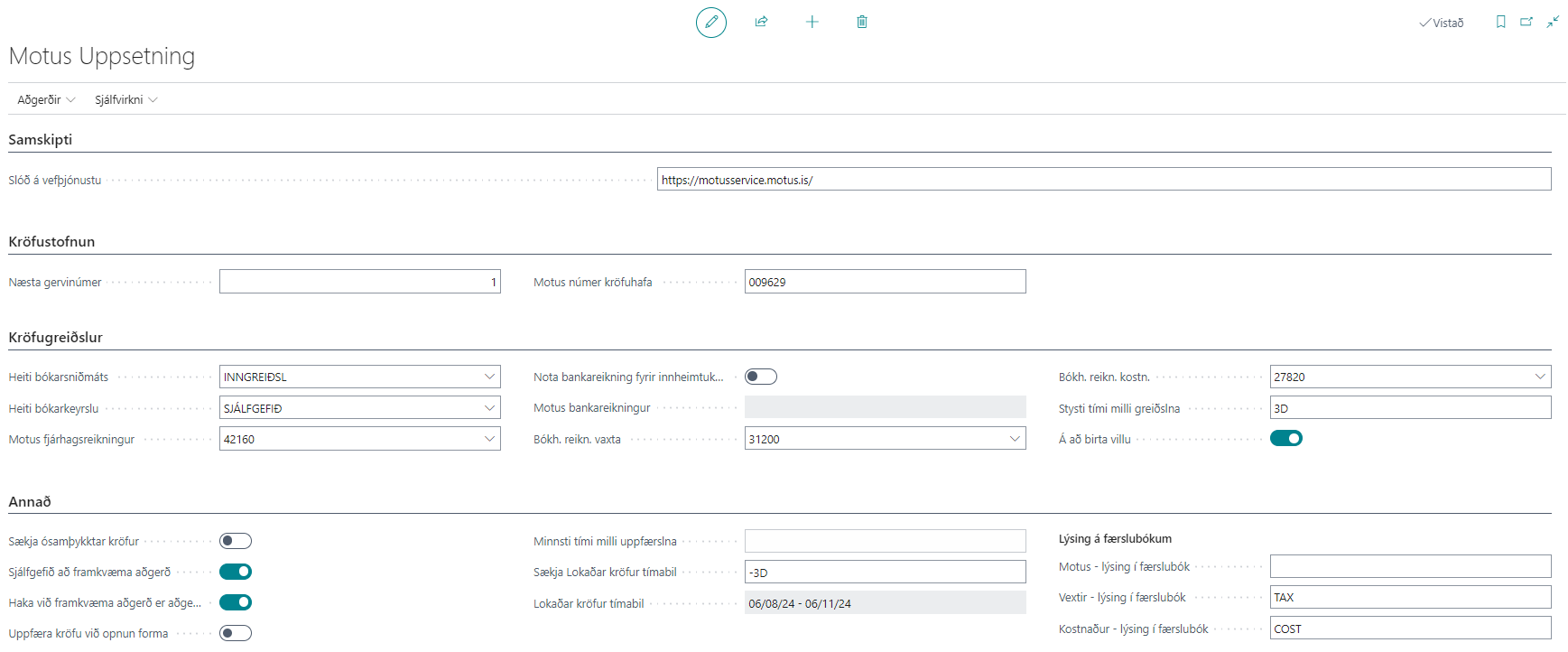Click the Stysti tími milli greiðslna field

1411,408
